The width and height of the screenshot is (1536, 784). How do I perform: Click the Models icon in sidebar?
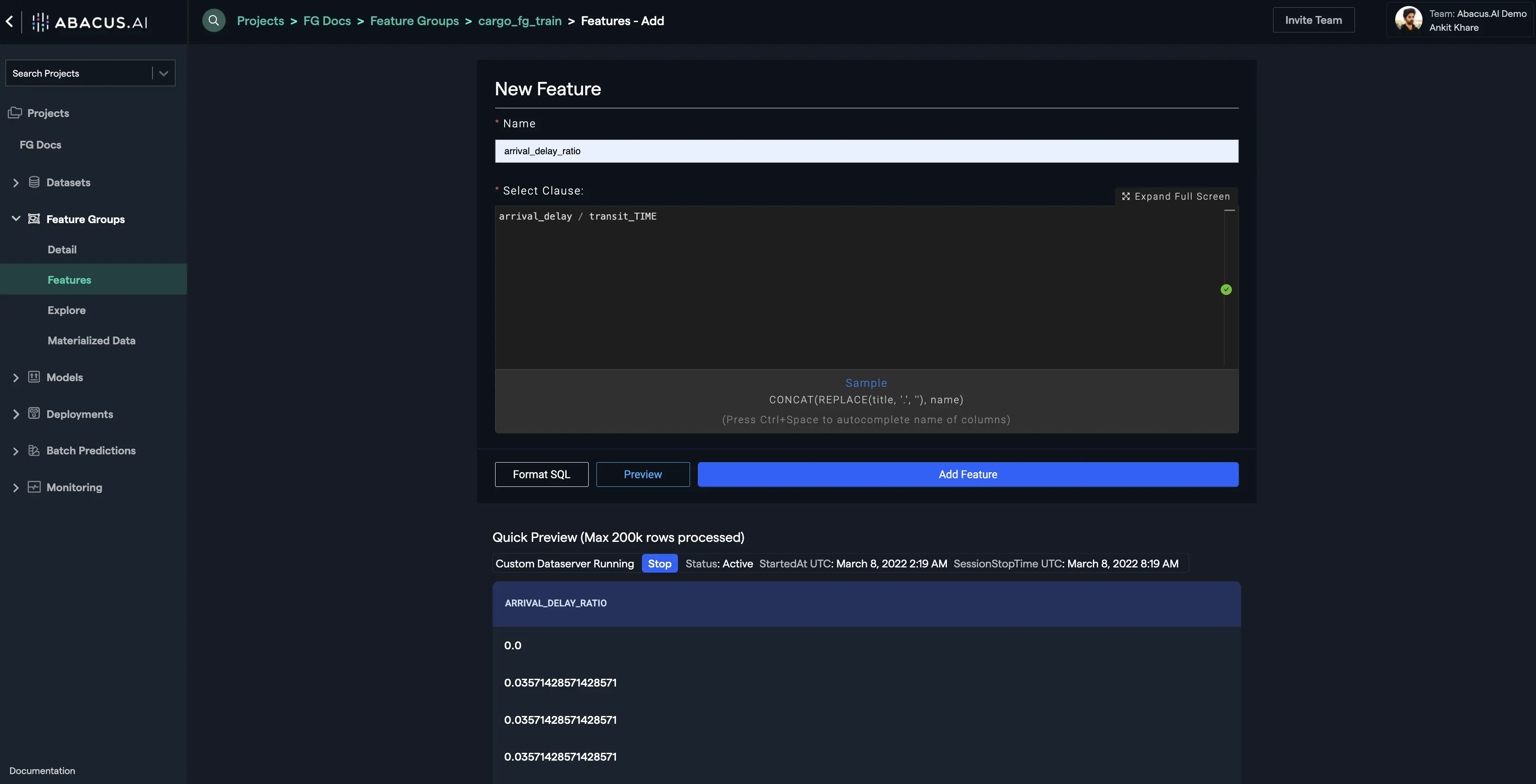click(34, 377)
